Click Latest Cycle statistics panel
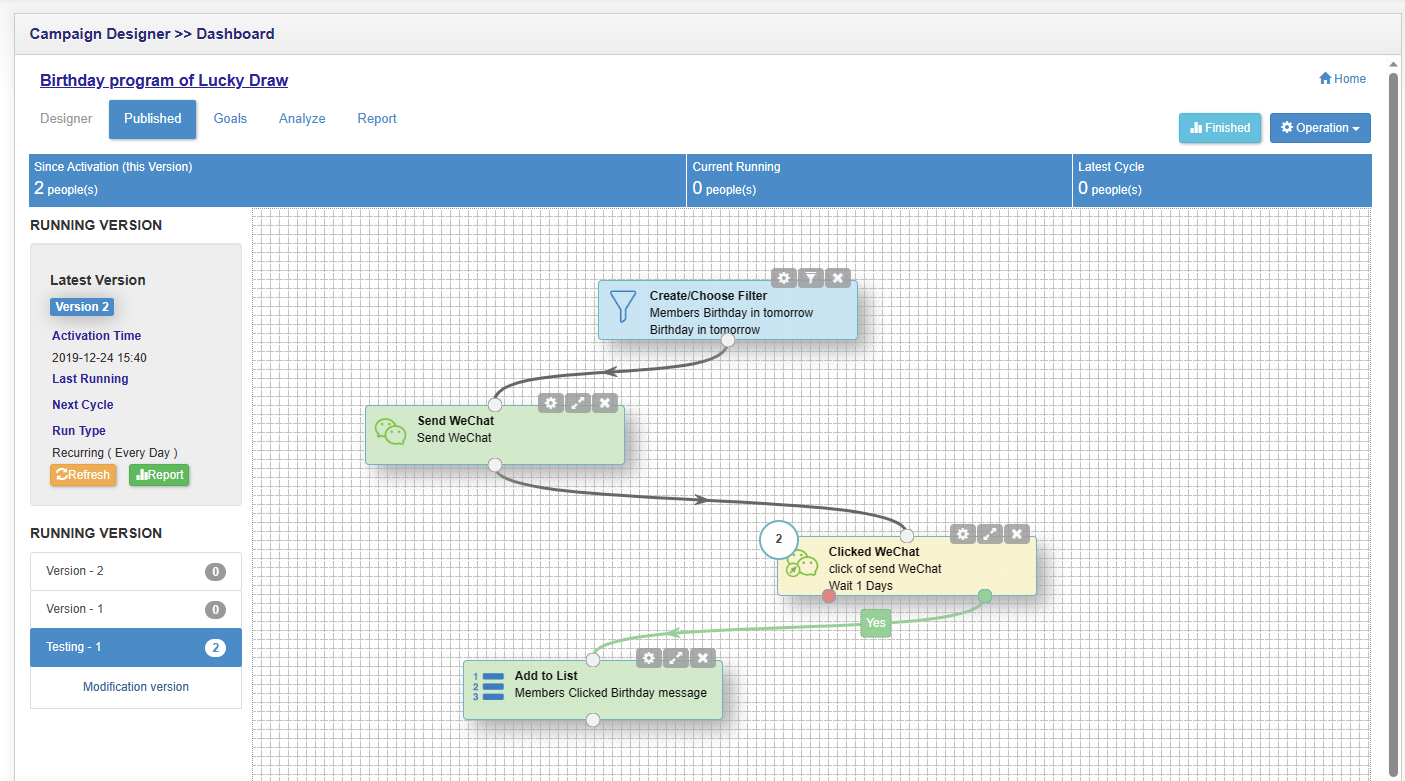Viewport: 1405px width, 781px height. 1222,180
